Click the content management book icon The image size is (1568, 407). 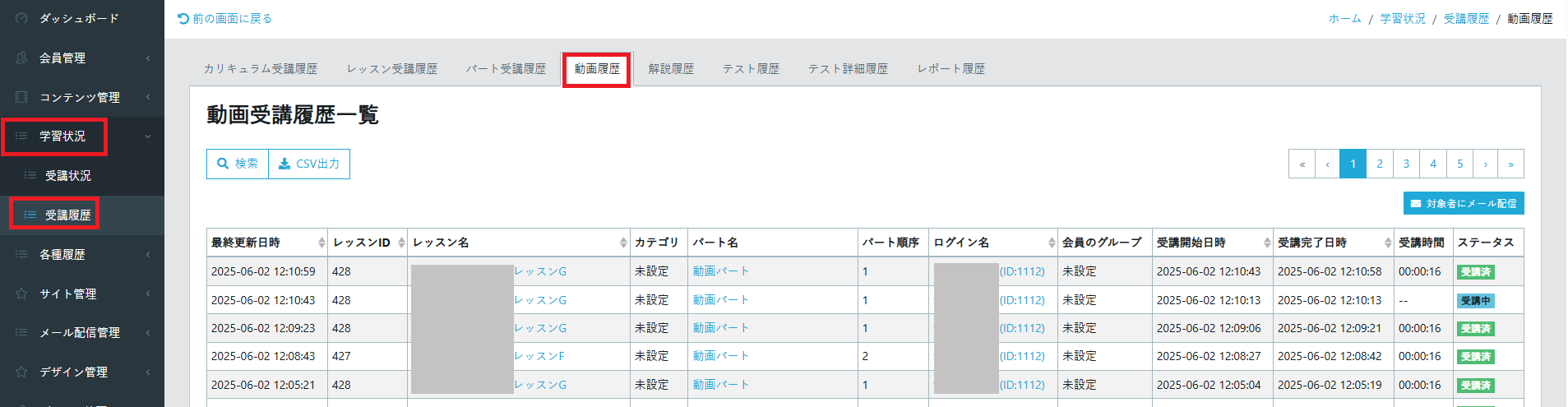(x=21, y=97)
